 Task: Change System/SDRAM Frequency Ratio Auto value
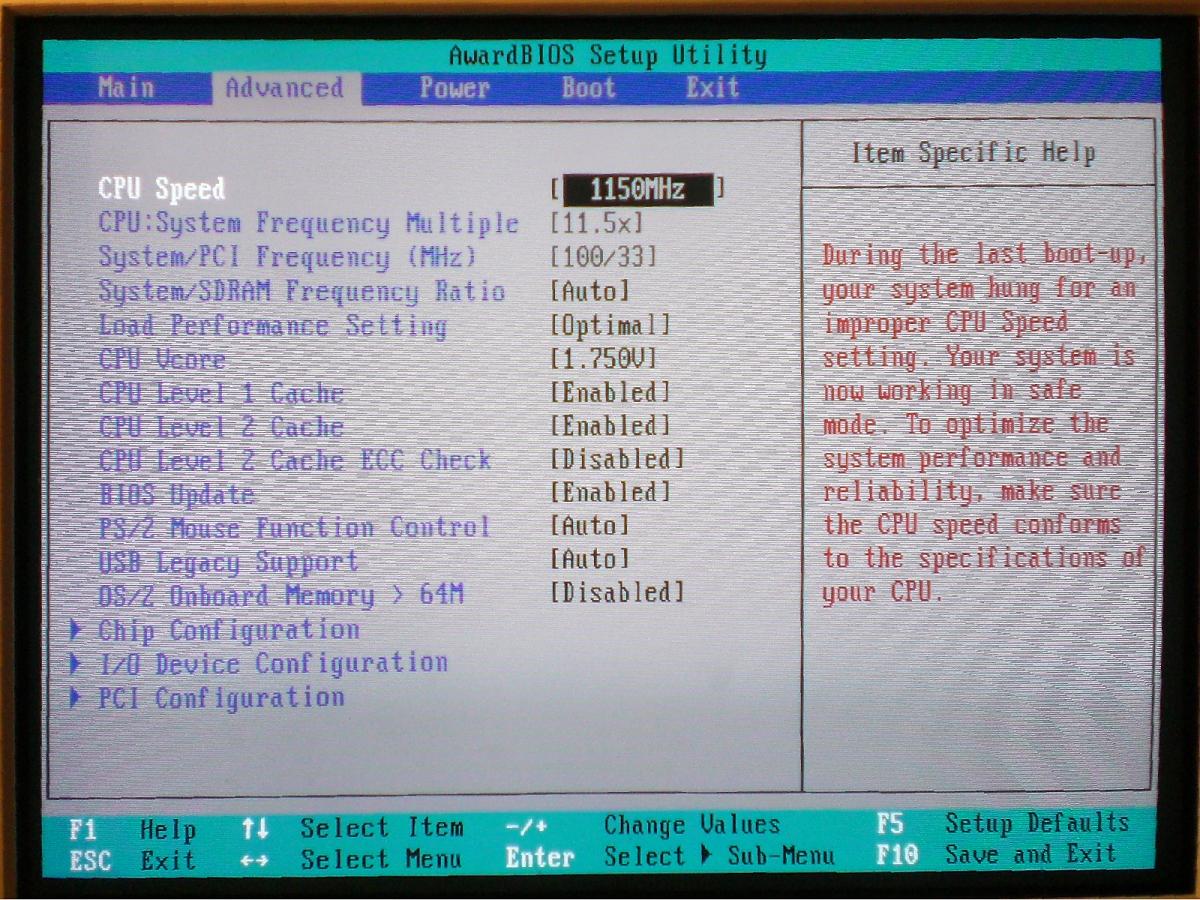click(590, 291)
